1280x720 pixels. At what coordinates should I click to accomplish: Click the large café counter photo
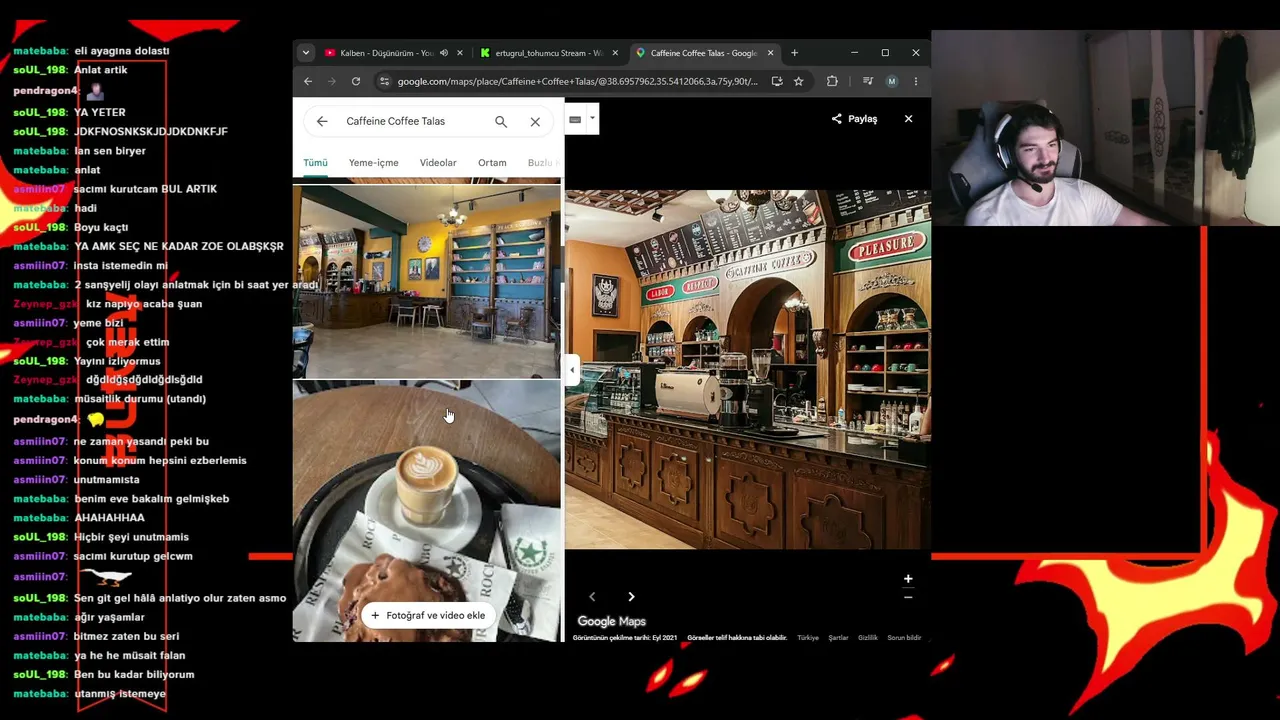click(x=748, y=369)
